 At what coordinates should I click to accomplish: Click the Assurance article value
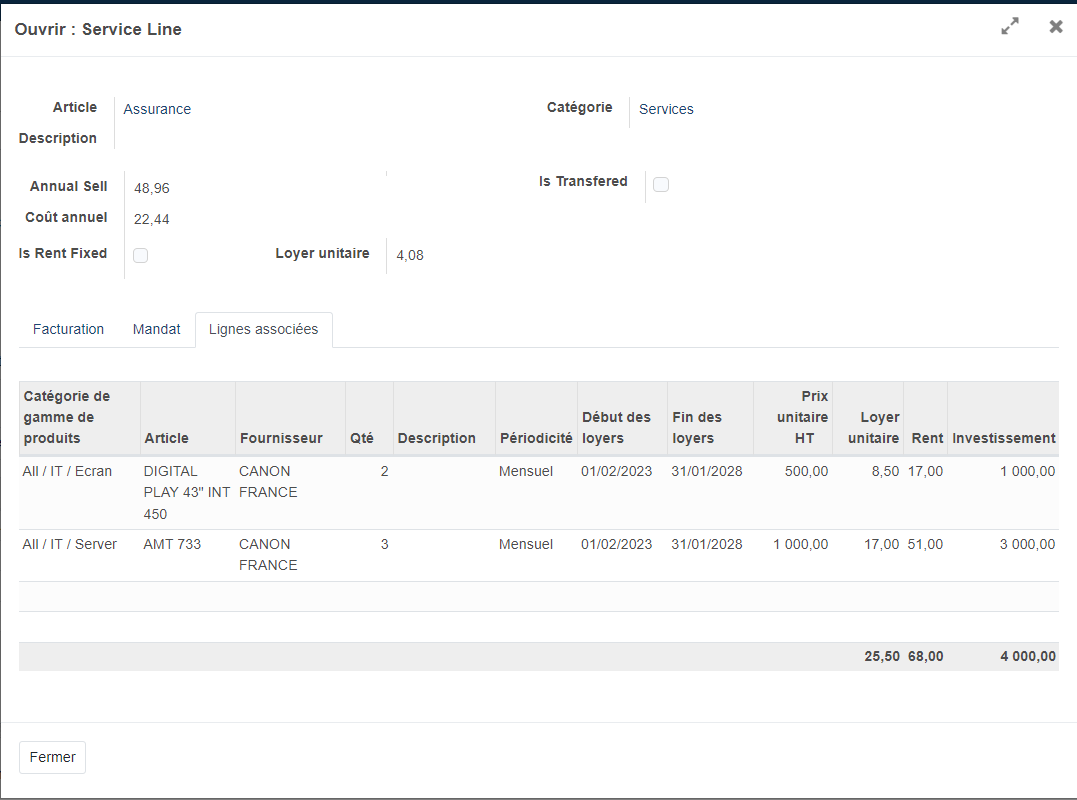pos(157,109)
